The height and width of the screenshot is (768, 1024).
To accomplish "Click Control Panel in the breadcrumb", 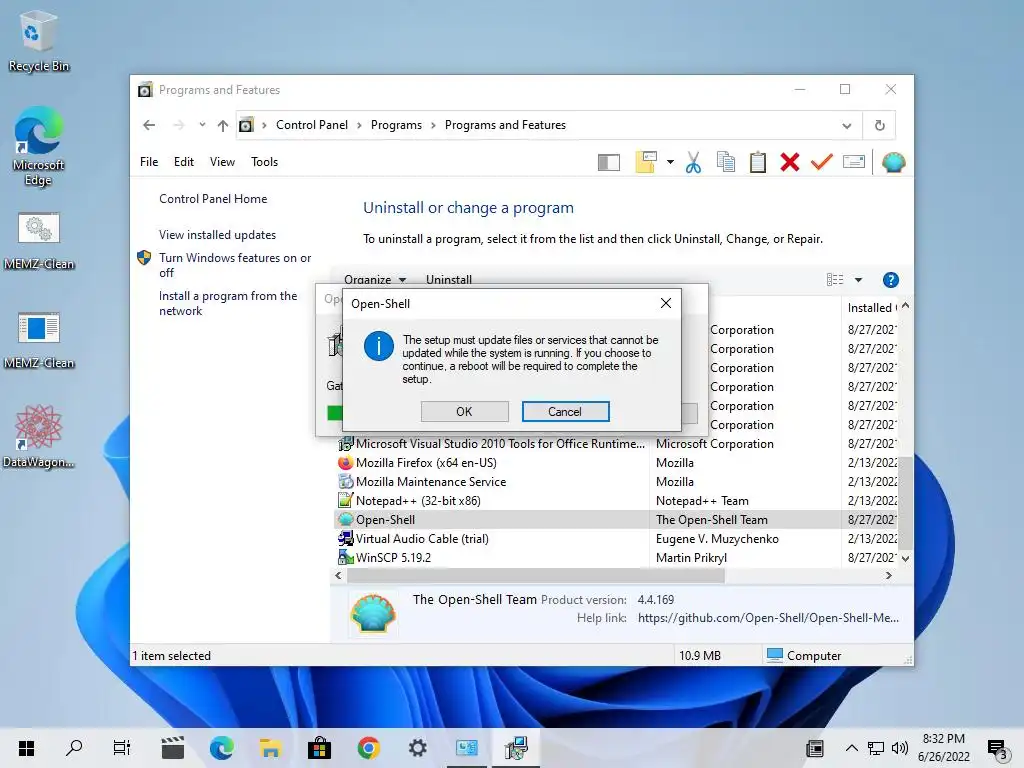I will 312,125.
